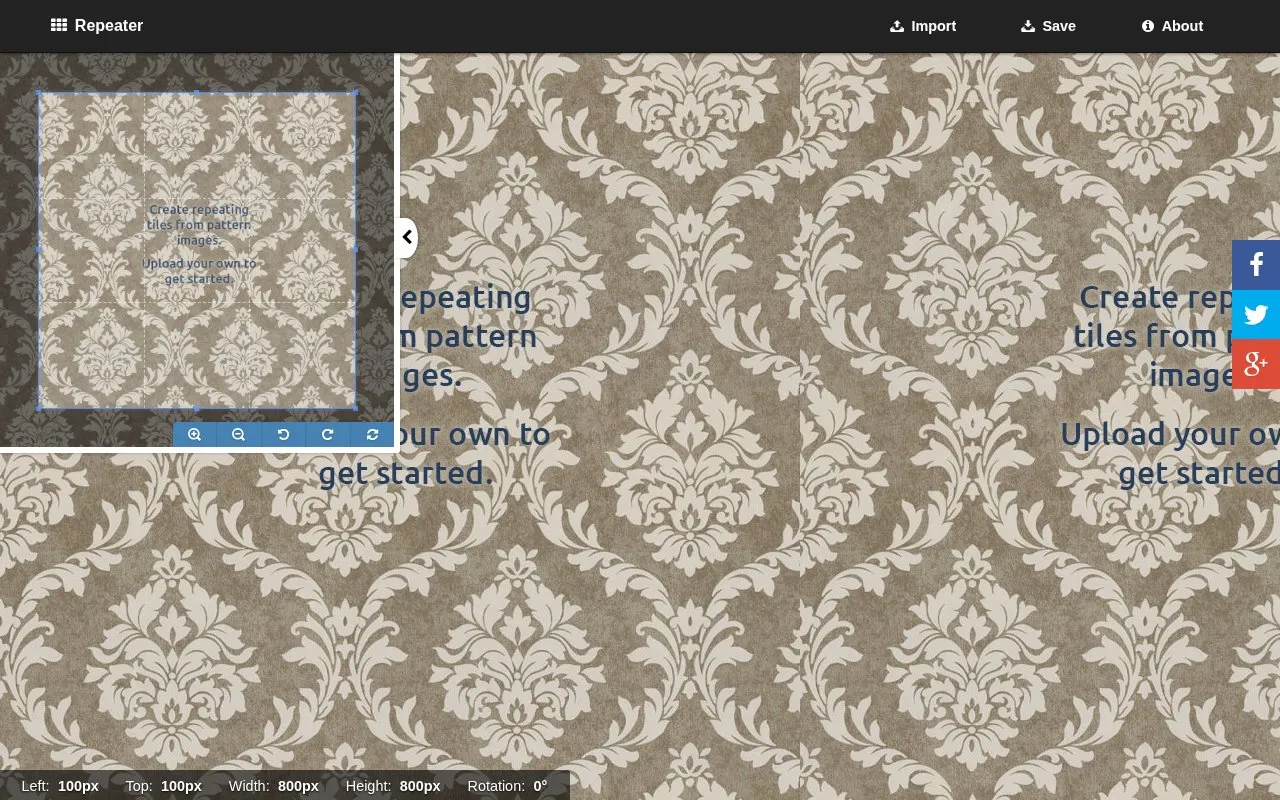1280x800 pixels.
Task: Zoom out of the crop preview
Action: [239, 434]
